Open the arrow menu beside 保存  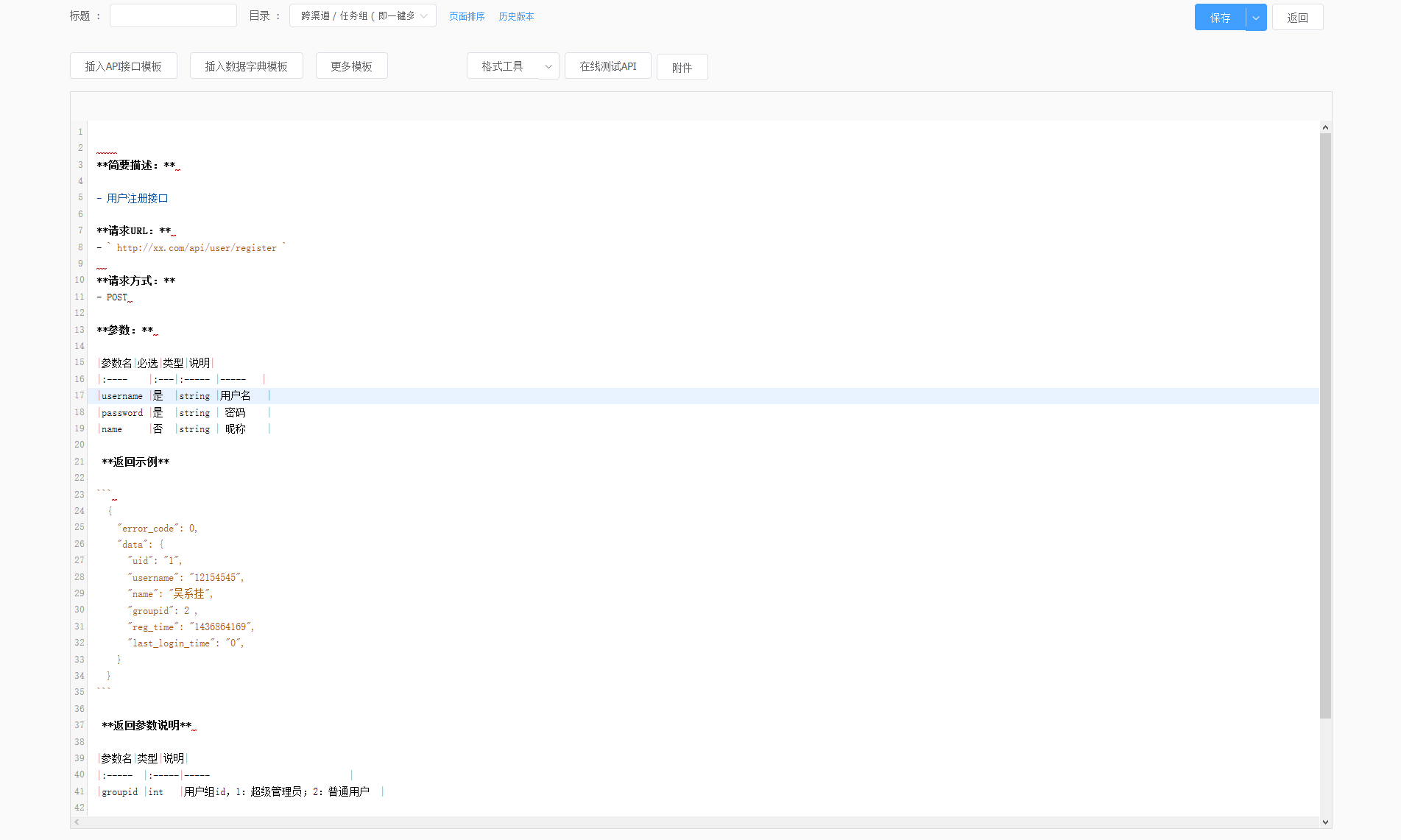click(x=1256, y=18)
